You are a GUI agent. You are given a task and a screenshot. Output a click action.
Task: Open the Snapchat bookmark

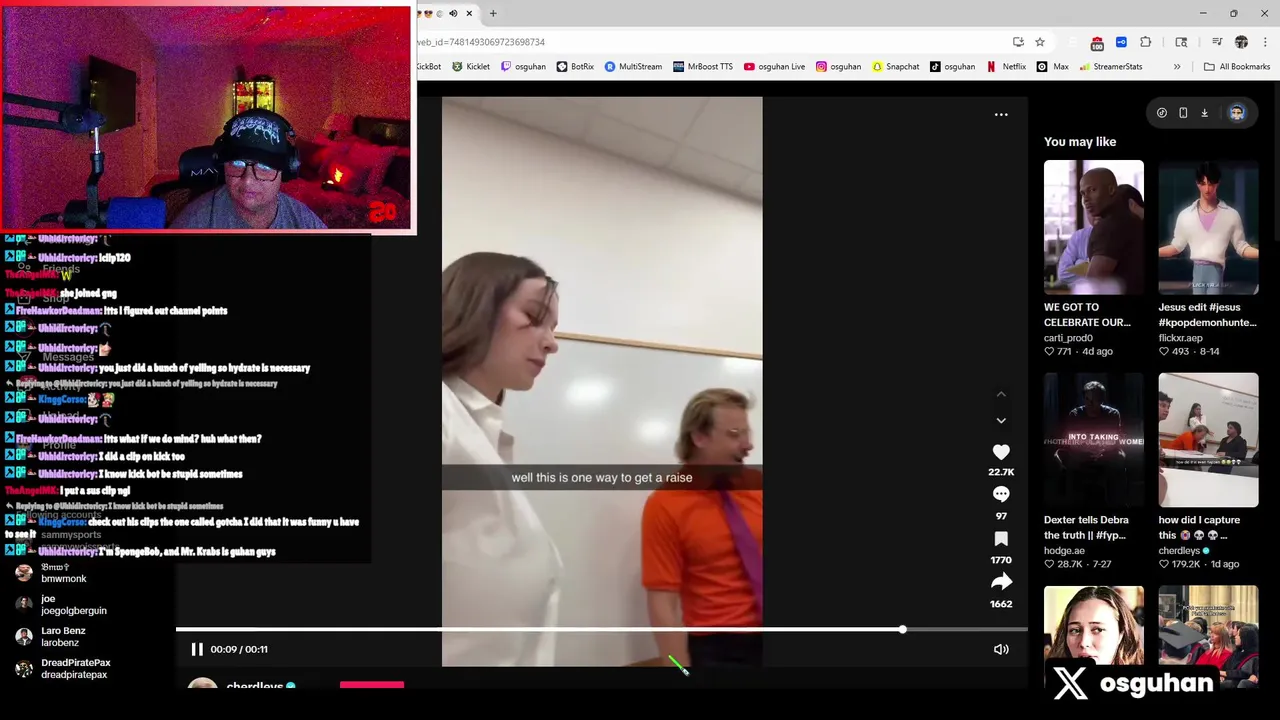pyautogui.click(x=895, y=67)
